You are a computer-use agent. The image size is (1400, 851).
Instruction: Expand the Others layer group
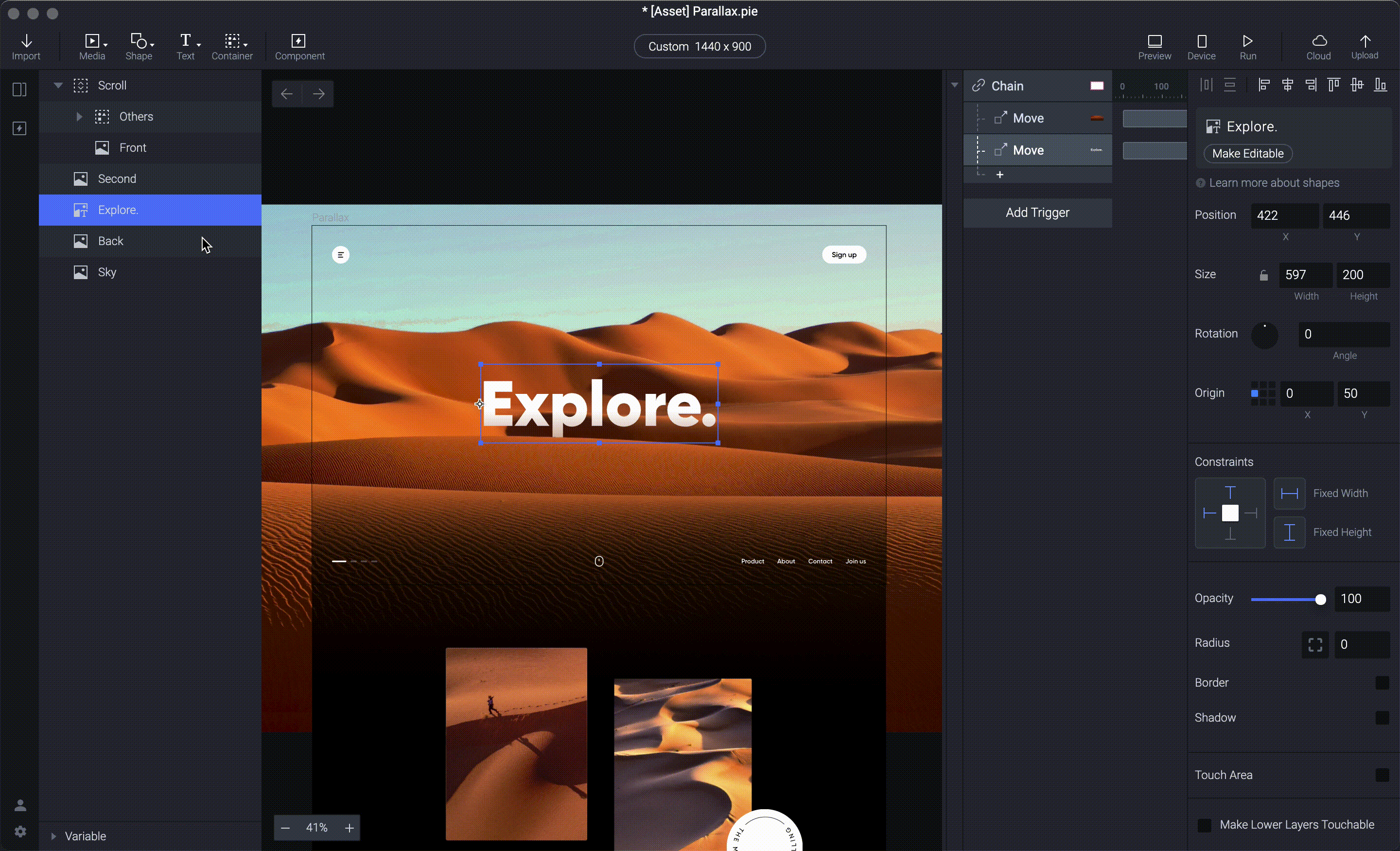point(79,116)
